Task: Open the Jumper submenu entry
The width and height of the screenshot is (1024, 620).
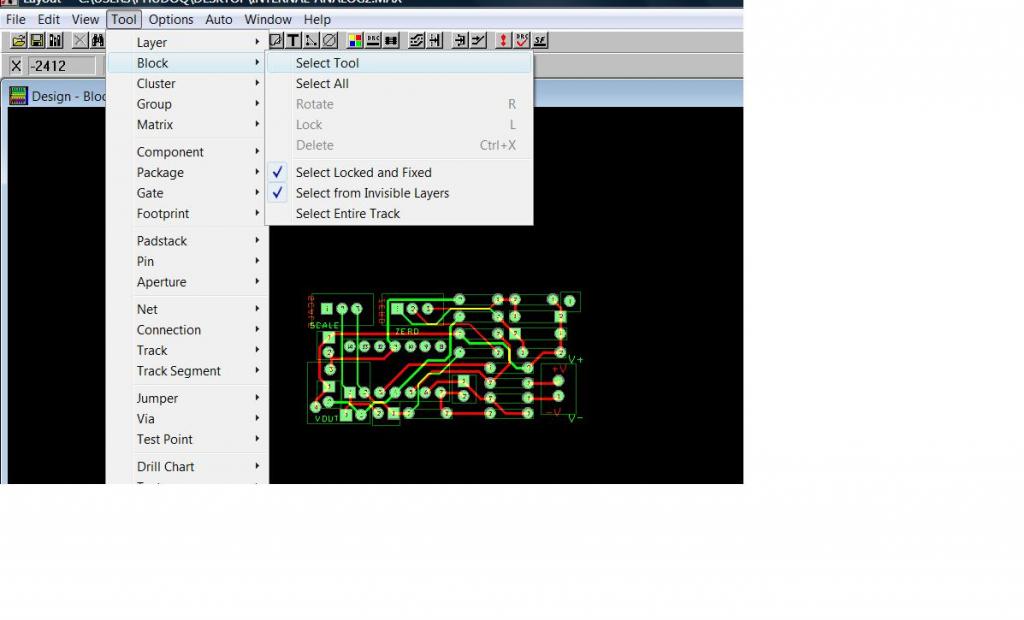Action: pos(187,399)
